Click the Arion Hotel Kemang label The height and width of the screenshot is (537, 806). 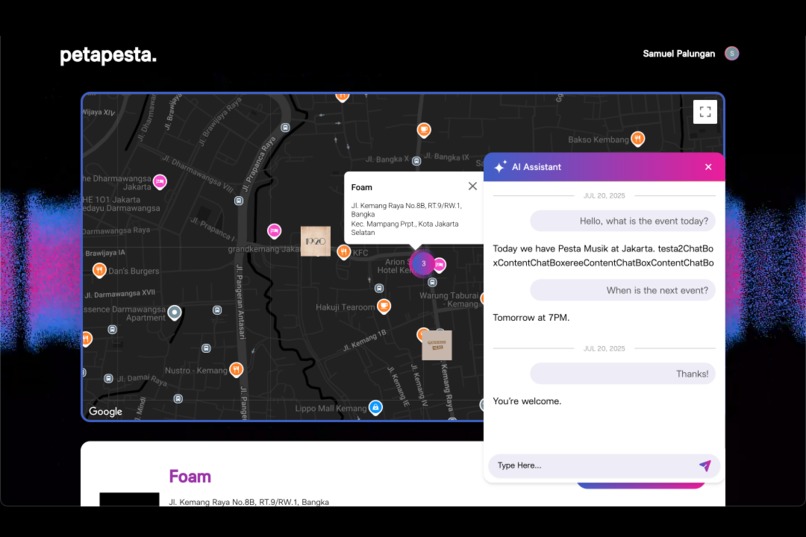pyautogui.click(x=395, y=266)
